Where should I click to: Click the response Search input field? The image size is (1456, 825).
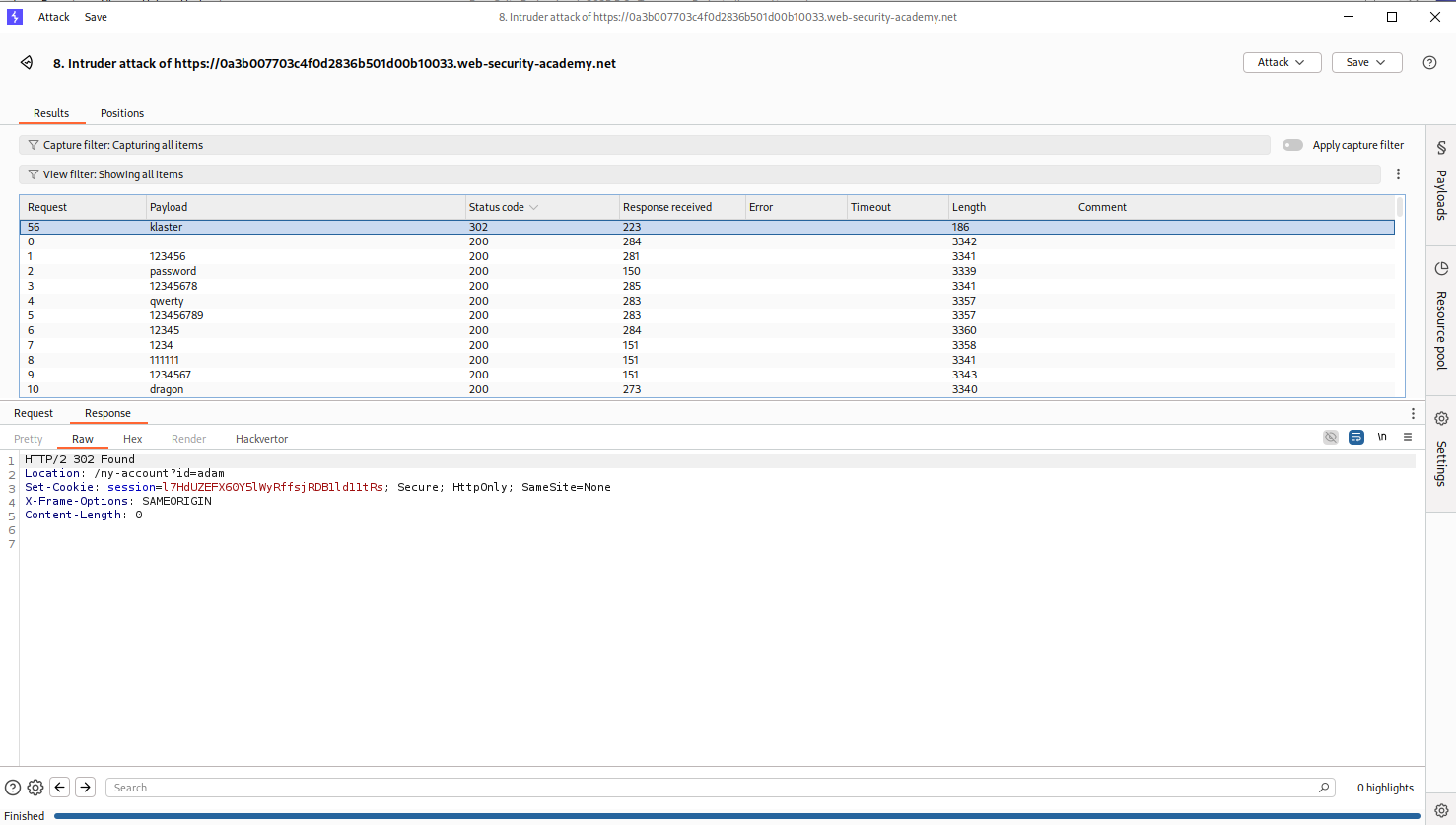(x=710, y=788)
